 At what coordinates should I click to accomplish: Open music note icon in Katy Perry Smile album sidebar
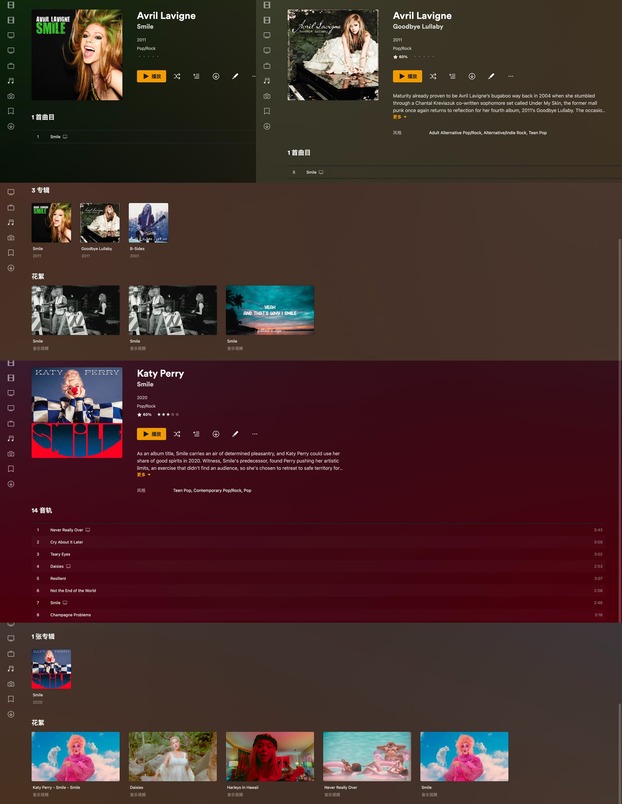point(11,438)
